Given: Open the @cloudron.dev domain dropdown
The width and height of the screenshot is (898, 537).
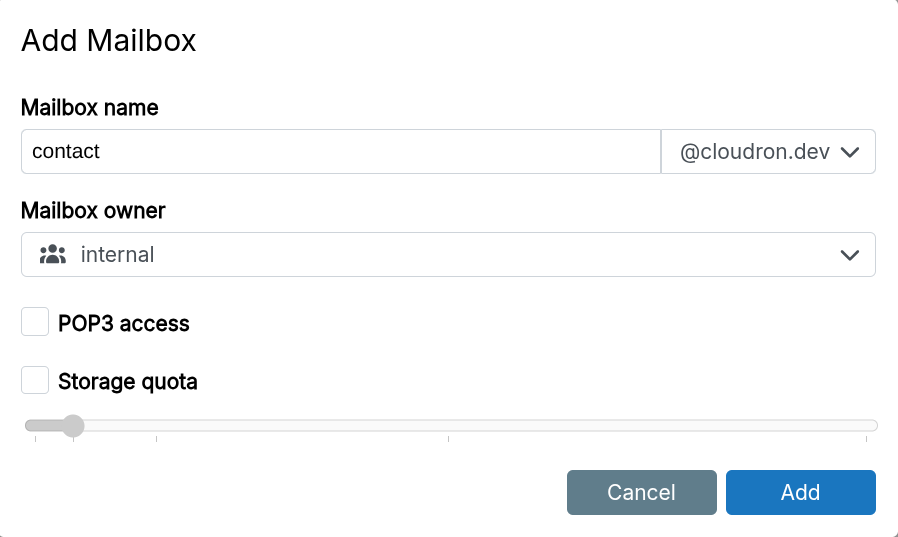Looking at the screenshot, I should pos(768,152).
